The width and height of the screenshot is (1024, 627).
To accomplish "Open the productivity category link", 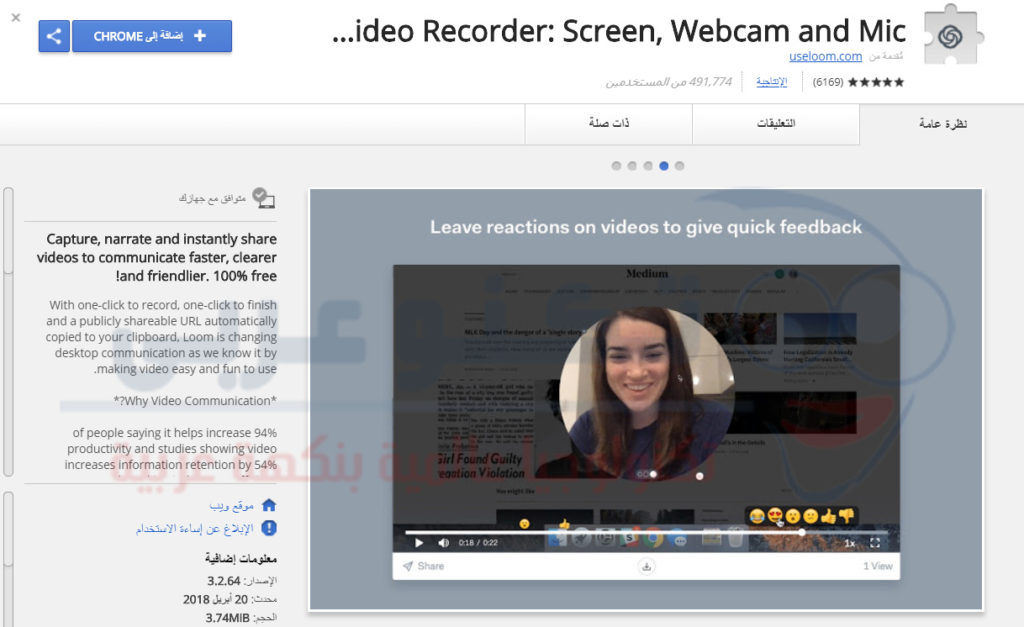I will point(771,82).
